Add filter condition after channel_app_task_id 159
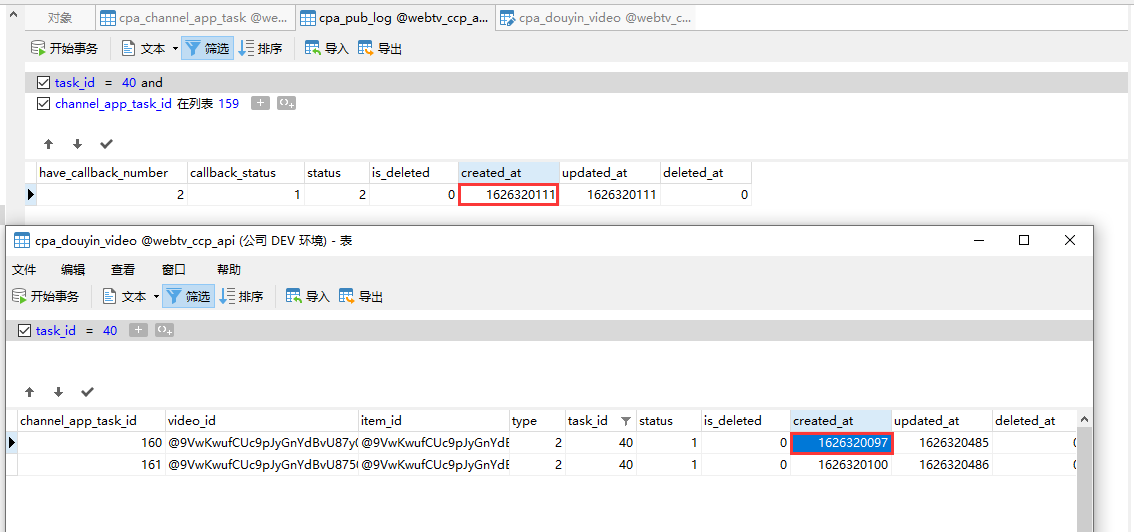The height and width of the screenshot is (532, 1134). [x=260, y=103]
